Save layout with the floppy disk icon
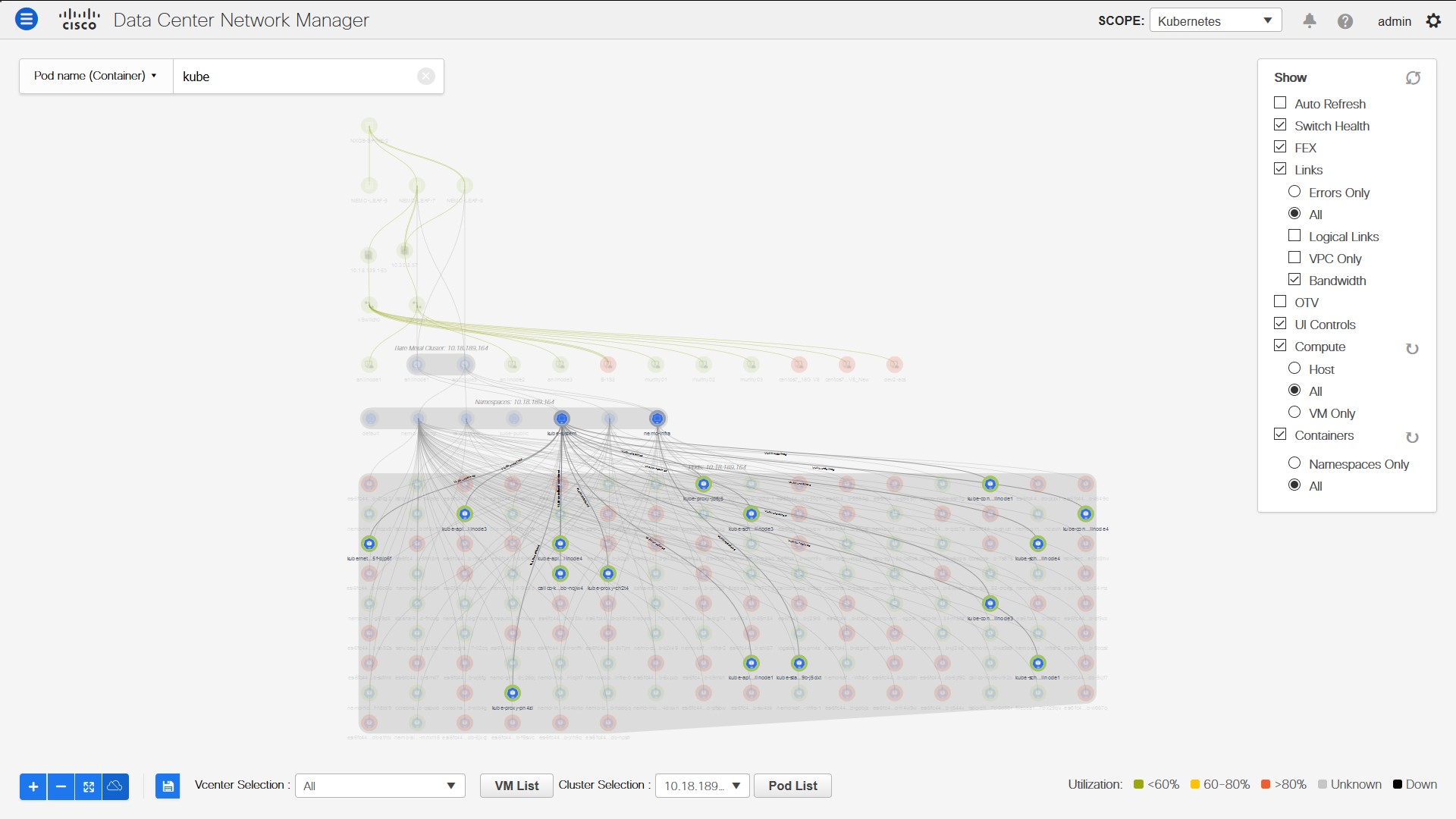Screen dimensions: 1456x819 (x=168, y=786)
